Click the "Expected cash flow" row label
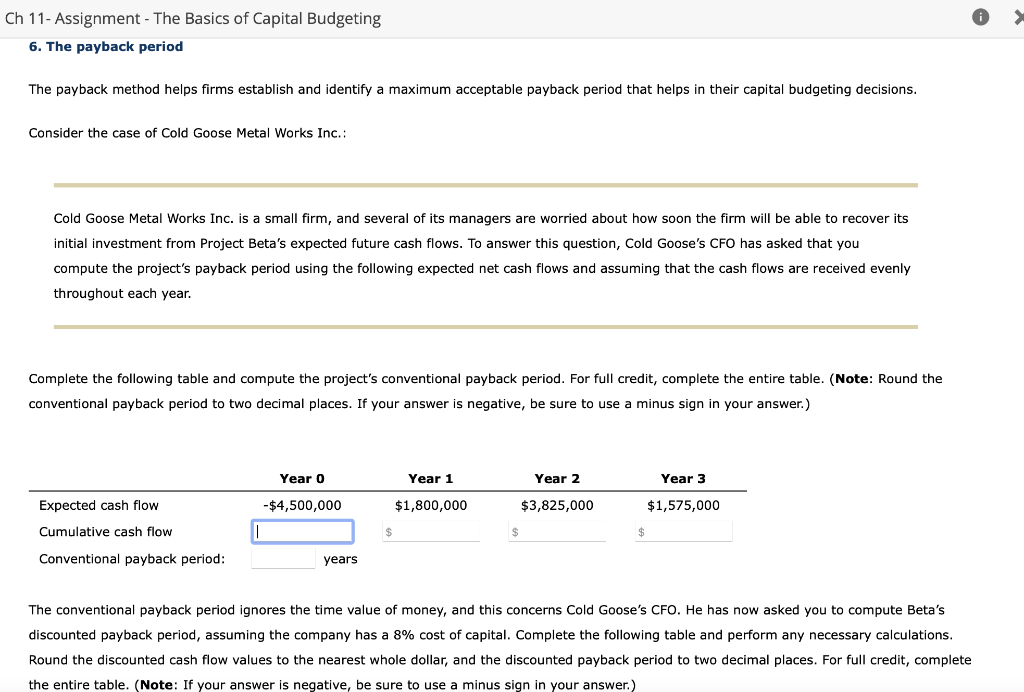1024x692 pixels. pyautogui.click(x=99, y=505)
